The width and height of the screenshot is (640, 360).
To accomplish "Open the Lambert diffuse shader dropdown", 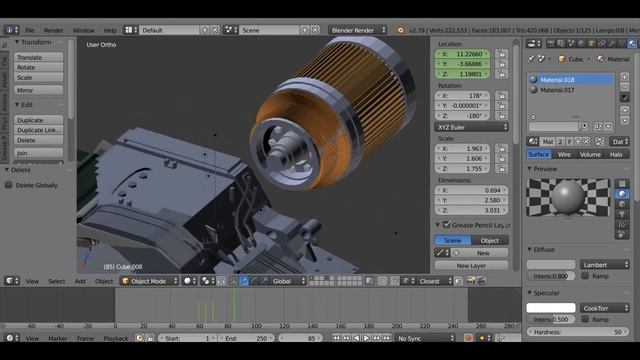I will point(604,264).
